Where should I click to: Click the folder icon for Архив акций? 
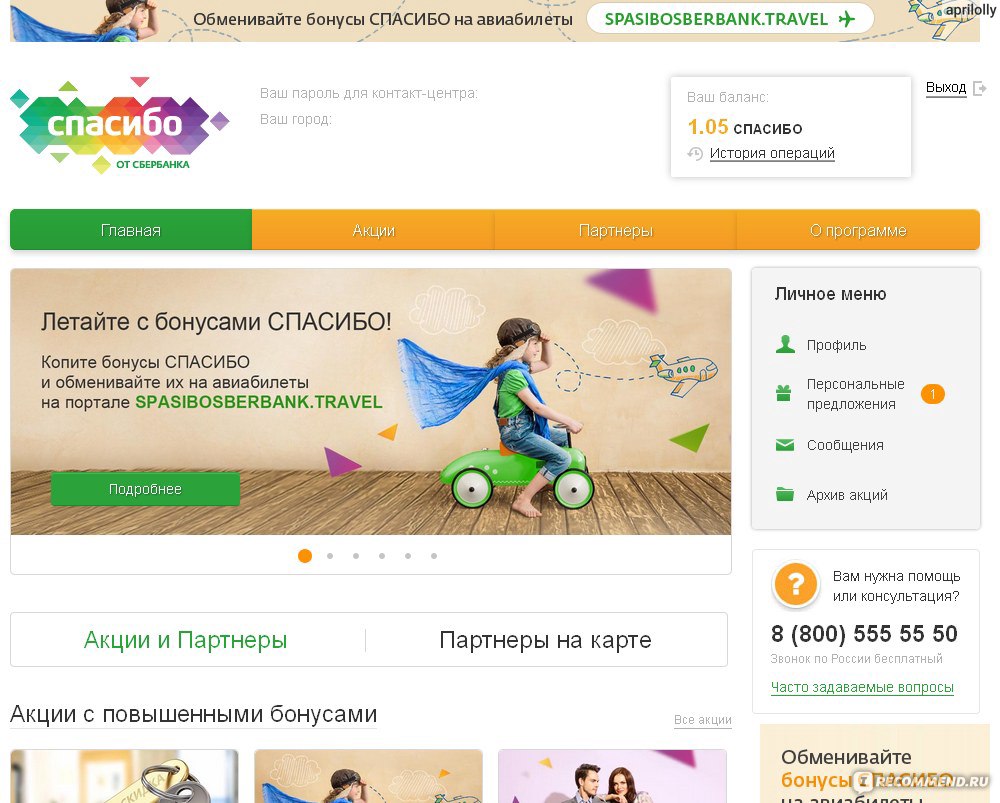point(784,494)
